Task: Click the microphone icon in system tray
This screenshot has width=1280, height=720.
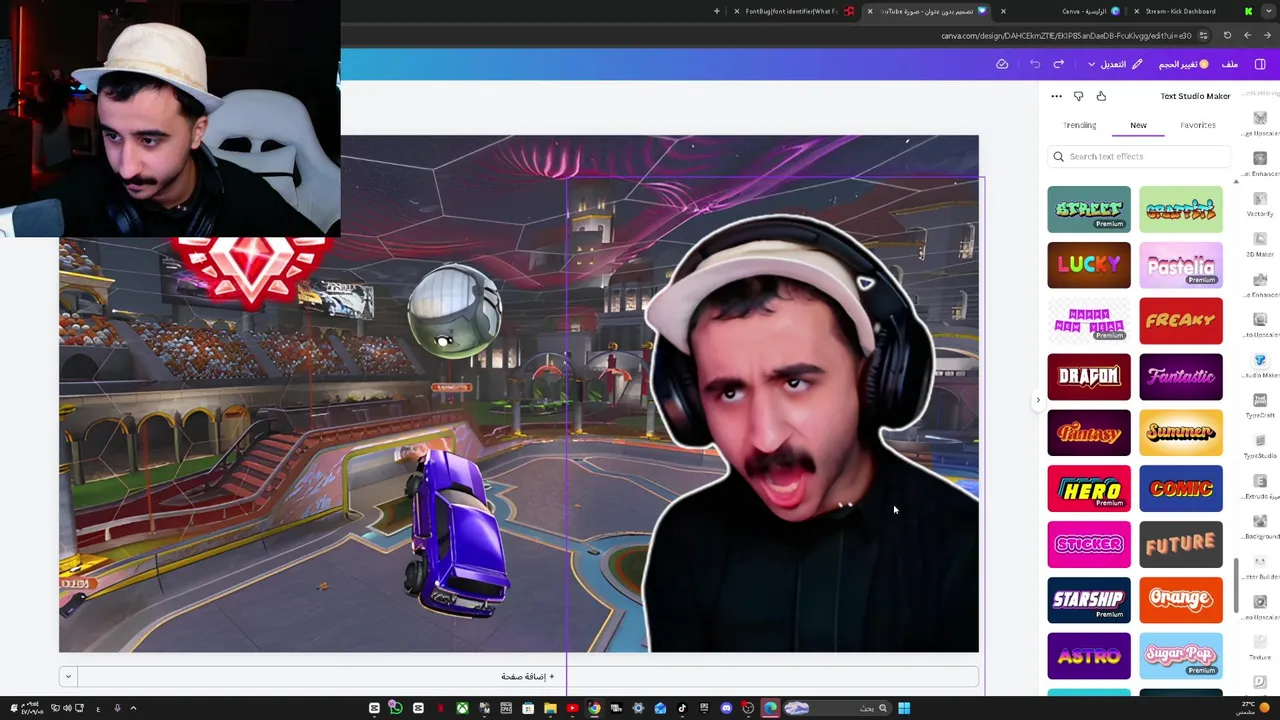Action: pos(117,708)
